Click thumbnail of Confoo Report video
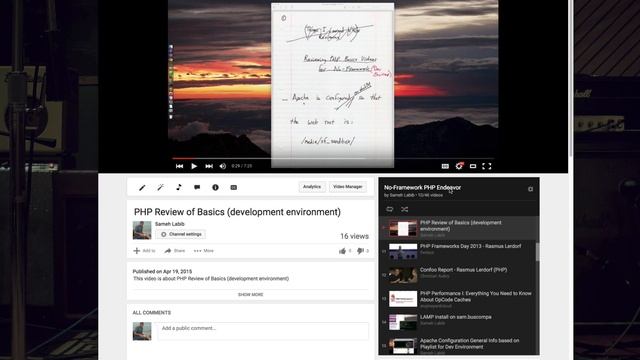 402,275
